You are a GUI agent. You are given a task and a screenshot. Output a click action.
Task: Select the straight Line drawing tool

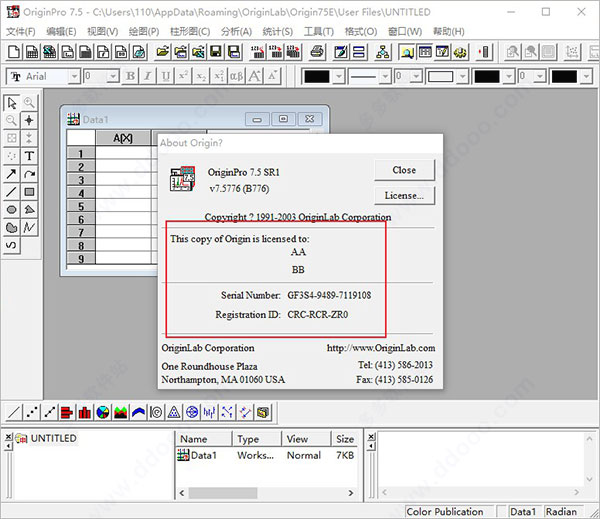coord(11,192)
